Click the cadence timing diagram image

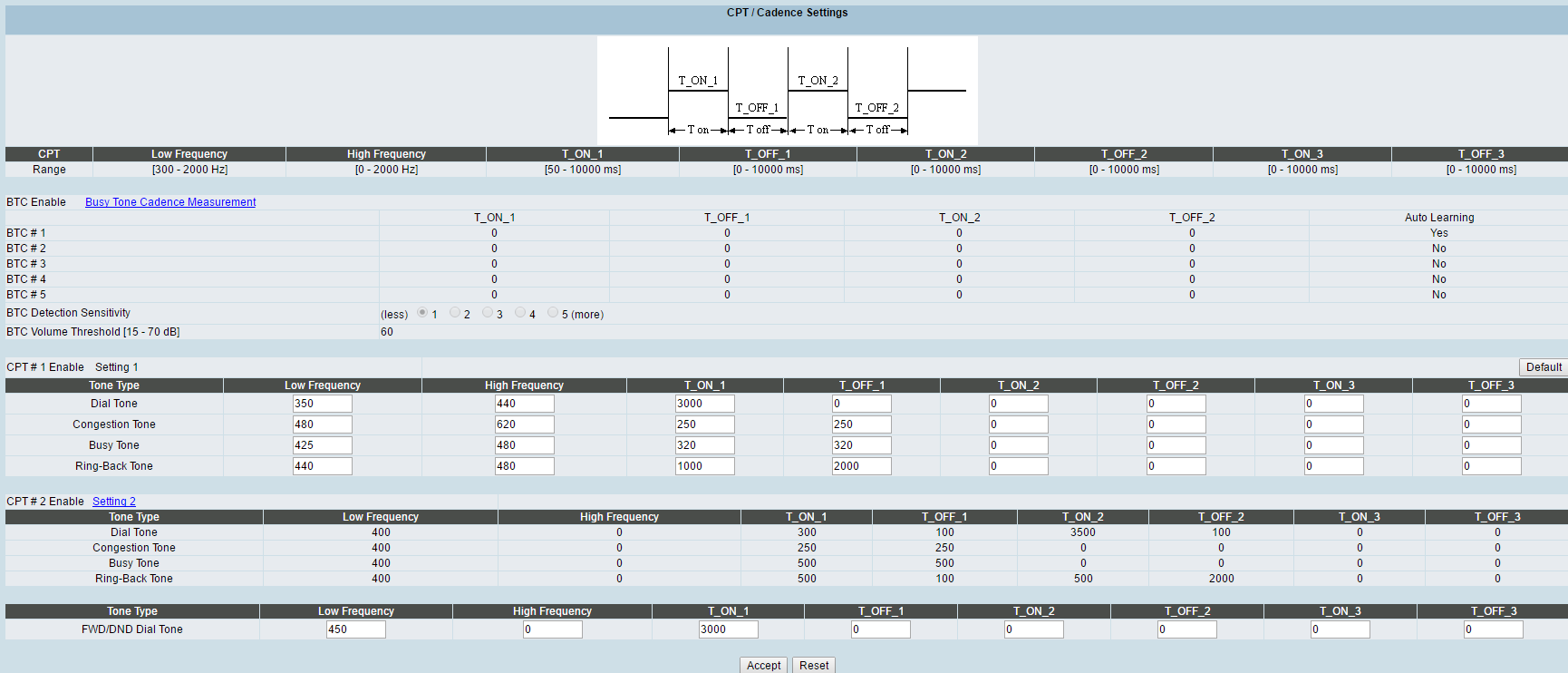[x=787, y=91]
